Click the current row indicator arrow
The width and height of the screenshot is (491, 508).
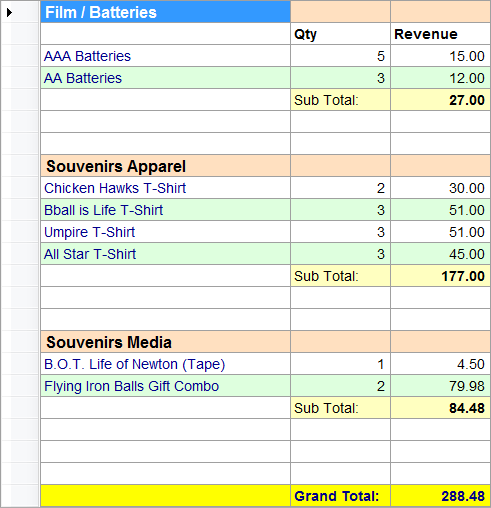9,12
